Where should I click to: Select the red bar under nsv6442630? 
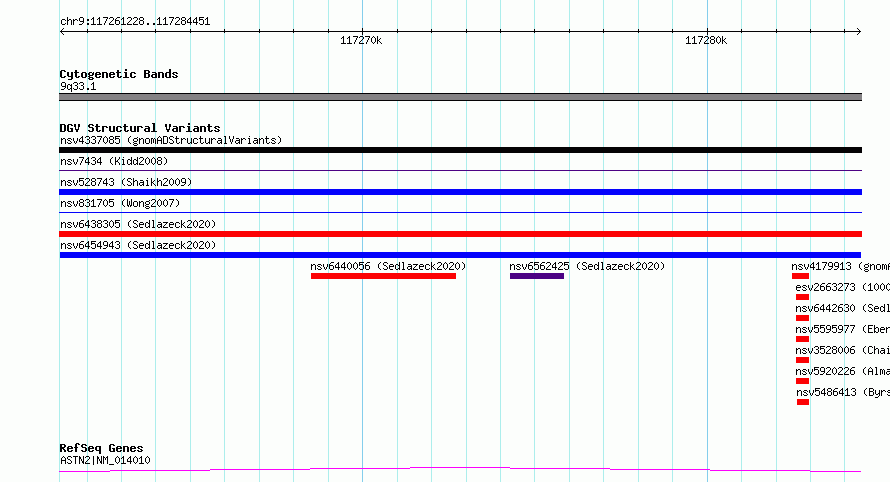pyautogui.click(x=802, y=318)
